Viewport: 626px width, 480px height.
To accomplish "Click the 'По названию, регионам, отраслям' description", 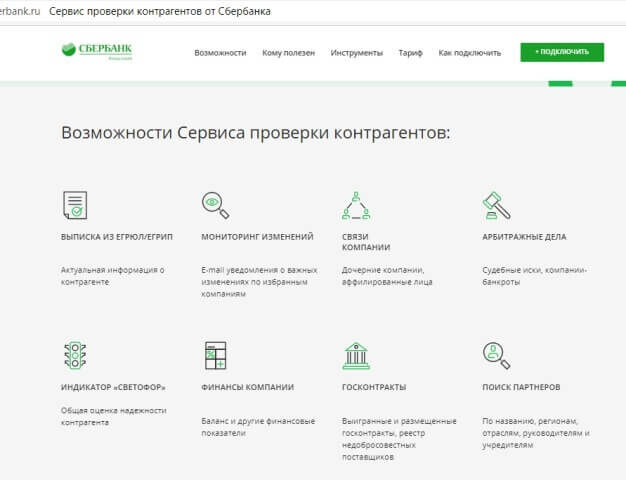I will [x=536, y=433].
